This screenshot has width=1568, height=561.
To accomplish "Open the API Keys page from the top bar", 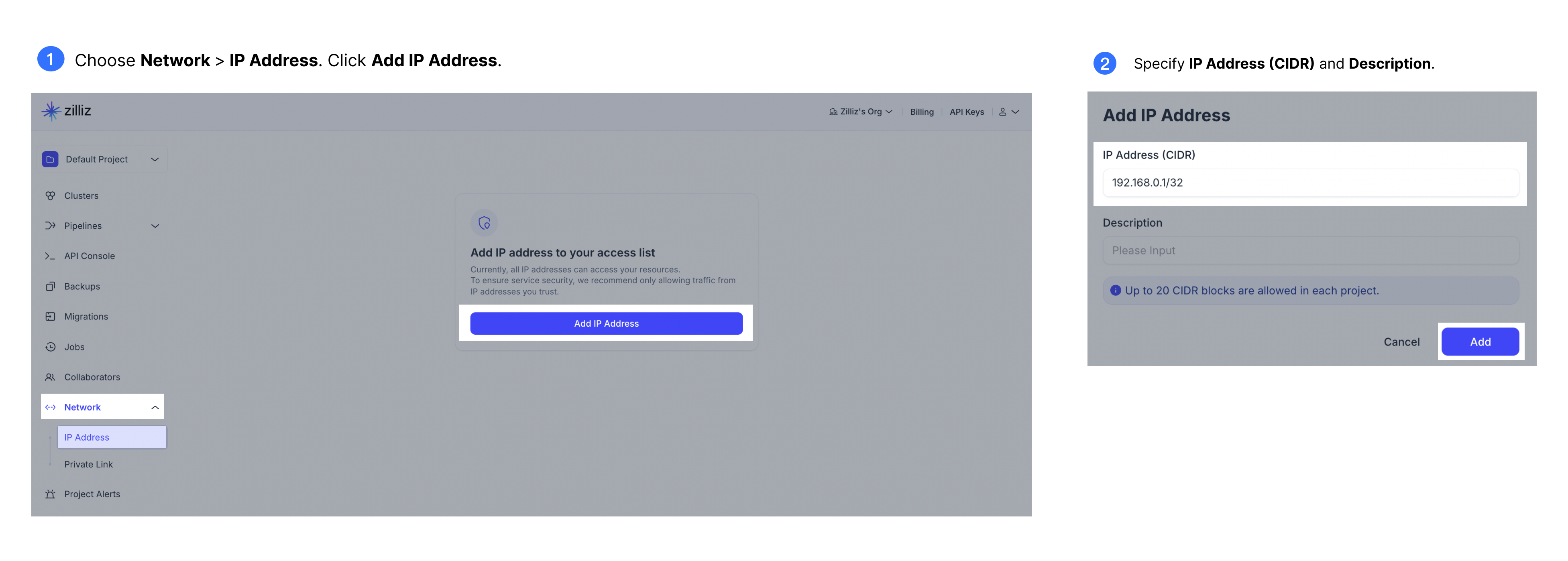I will pyautogui.click(x=967, y=111).
